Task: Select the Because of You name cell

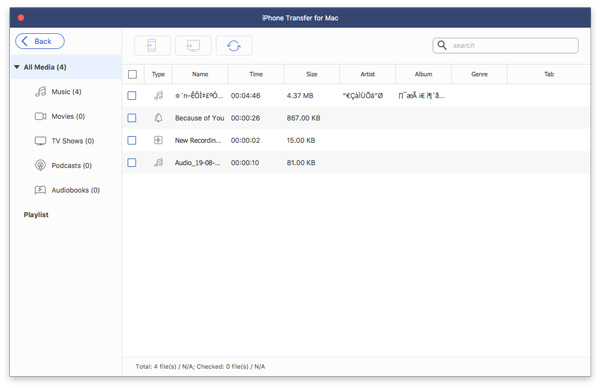Action: pyautogui.click(x=199, y=118)
